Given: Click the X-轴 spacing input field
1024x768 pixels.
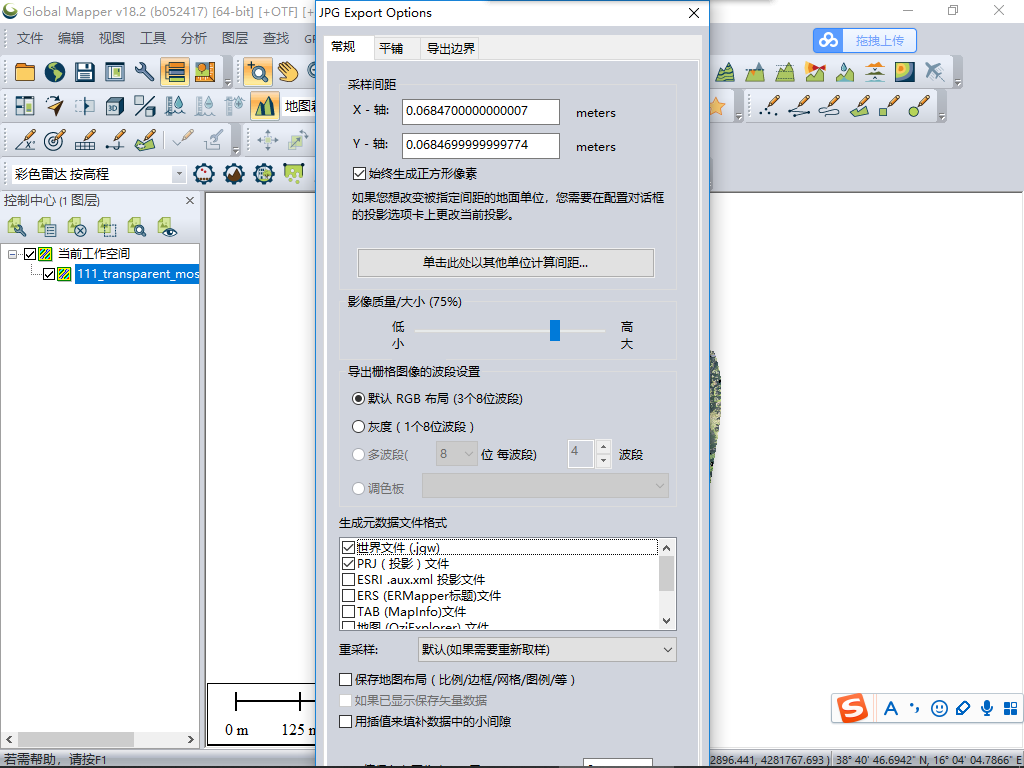Looking at the screenshot, I should (481, 112).
